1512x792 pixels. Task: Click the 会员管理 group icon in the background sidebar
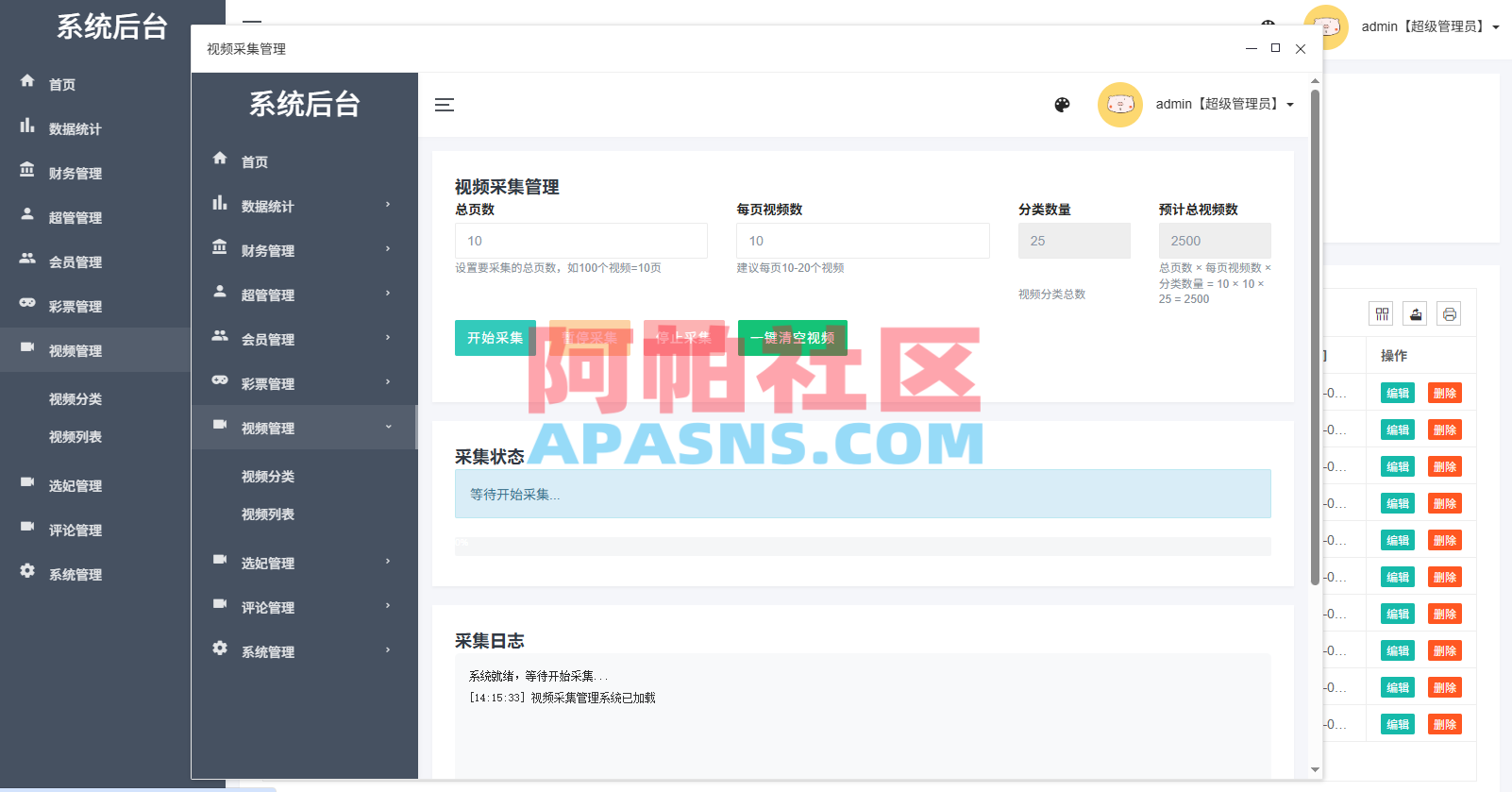click(x=27, y=258)
